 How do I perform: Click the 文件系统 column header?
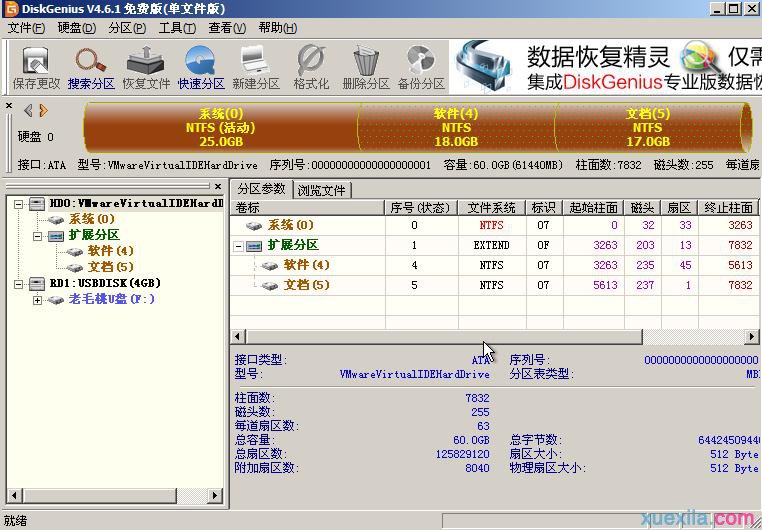492,208
